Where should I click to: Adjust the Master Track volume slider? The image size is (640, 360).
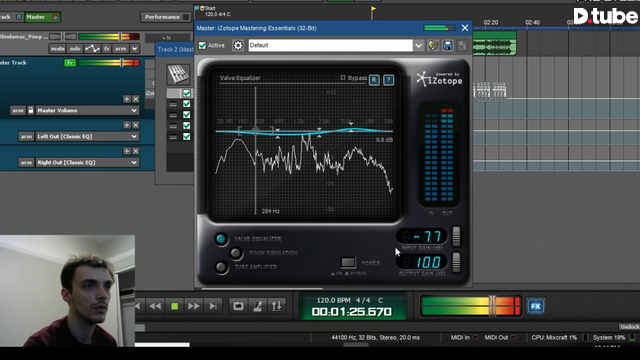[x=122, y=62]
